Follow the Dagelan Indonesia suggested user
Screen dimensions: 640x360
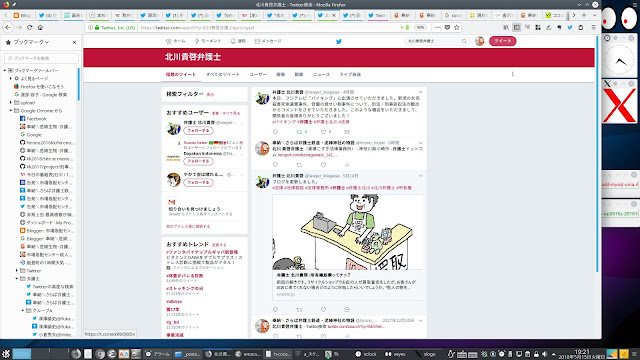(198, 161)
